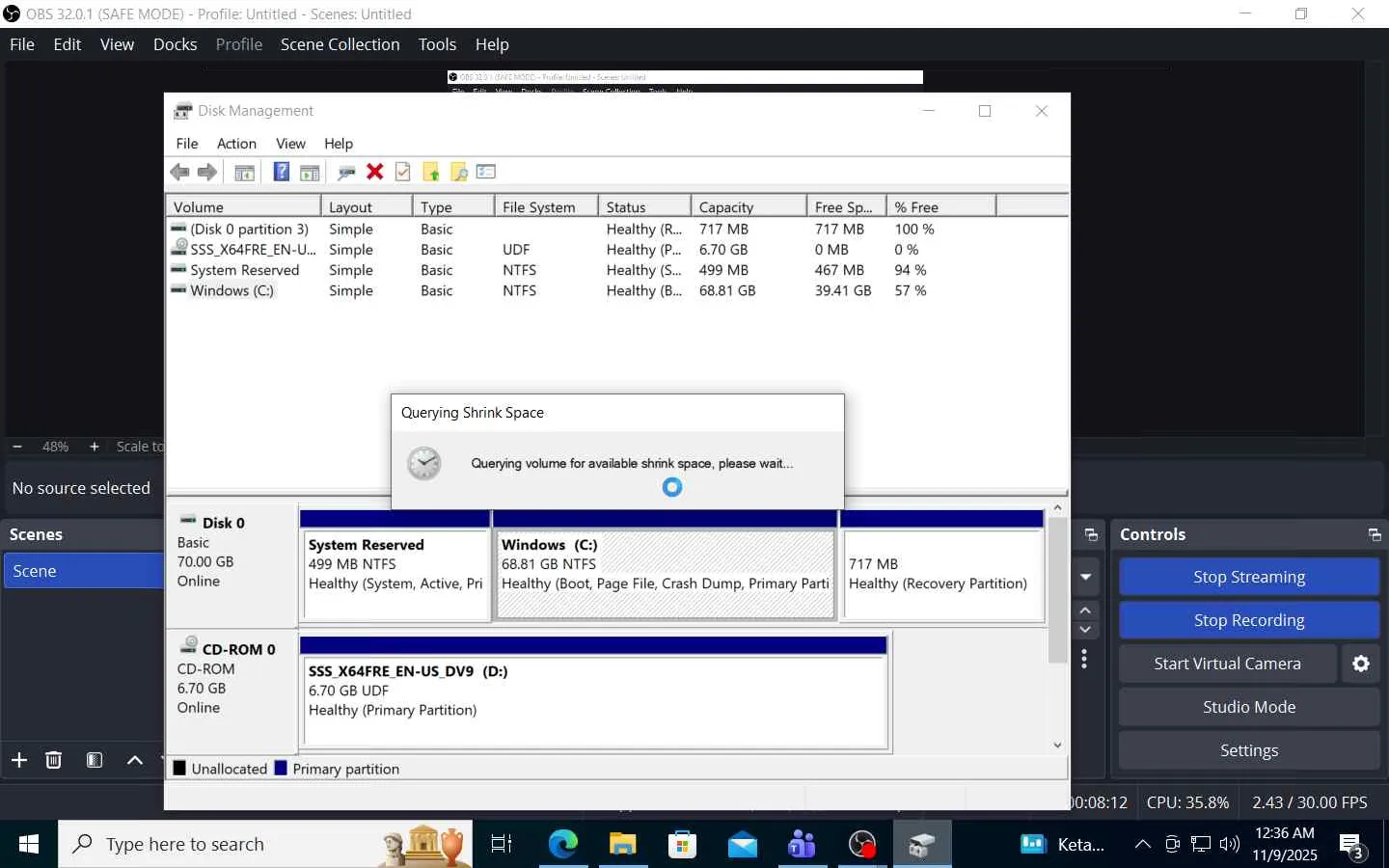Click the Settings list view toolbar icon
Screen dimensions: 1389x868
tap(486, 172)
